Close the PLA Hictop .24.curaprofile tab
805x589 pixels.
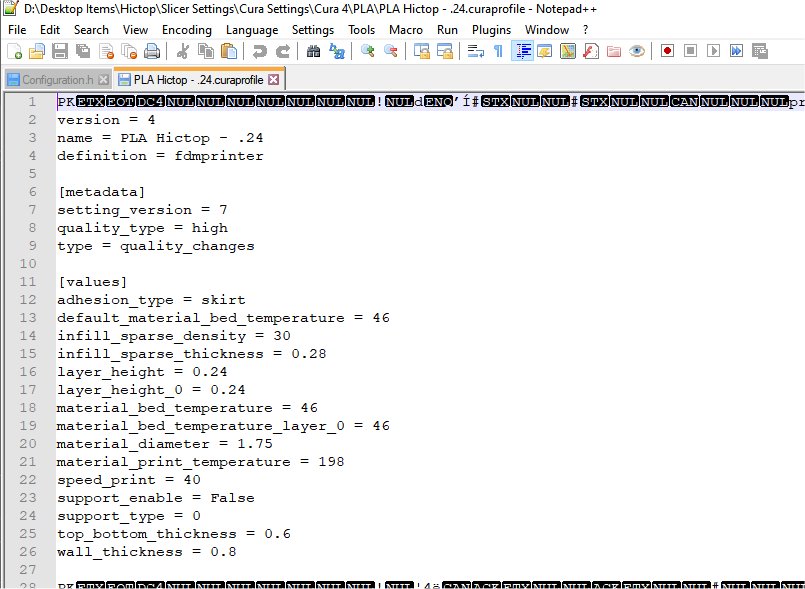274,79
